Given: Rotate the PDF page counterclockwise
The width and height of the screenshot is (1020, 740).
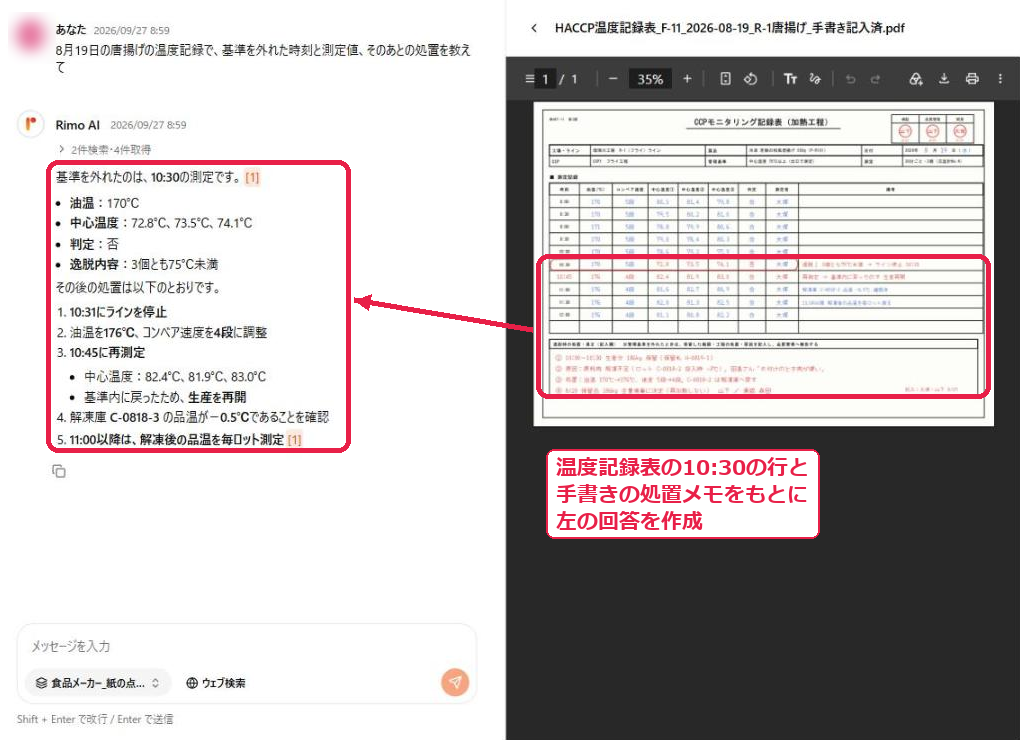Looking at the screenshot, I should pyautogui.click(x=751, y=79).
